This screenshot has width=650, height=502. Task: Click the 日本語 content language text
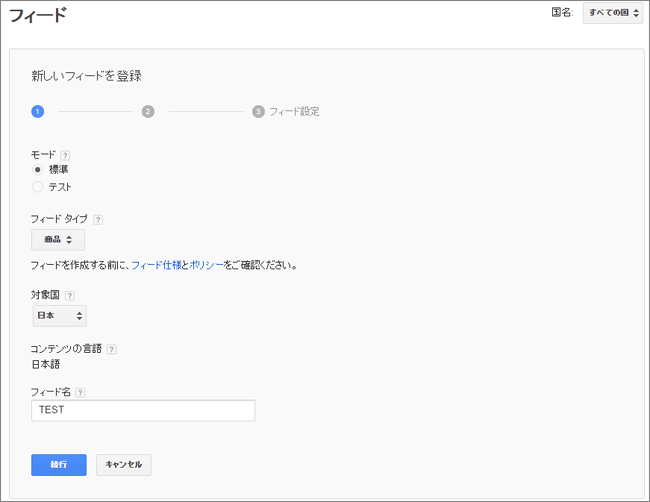(46, 365)
